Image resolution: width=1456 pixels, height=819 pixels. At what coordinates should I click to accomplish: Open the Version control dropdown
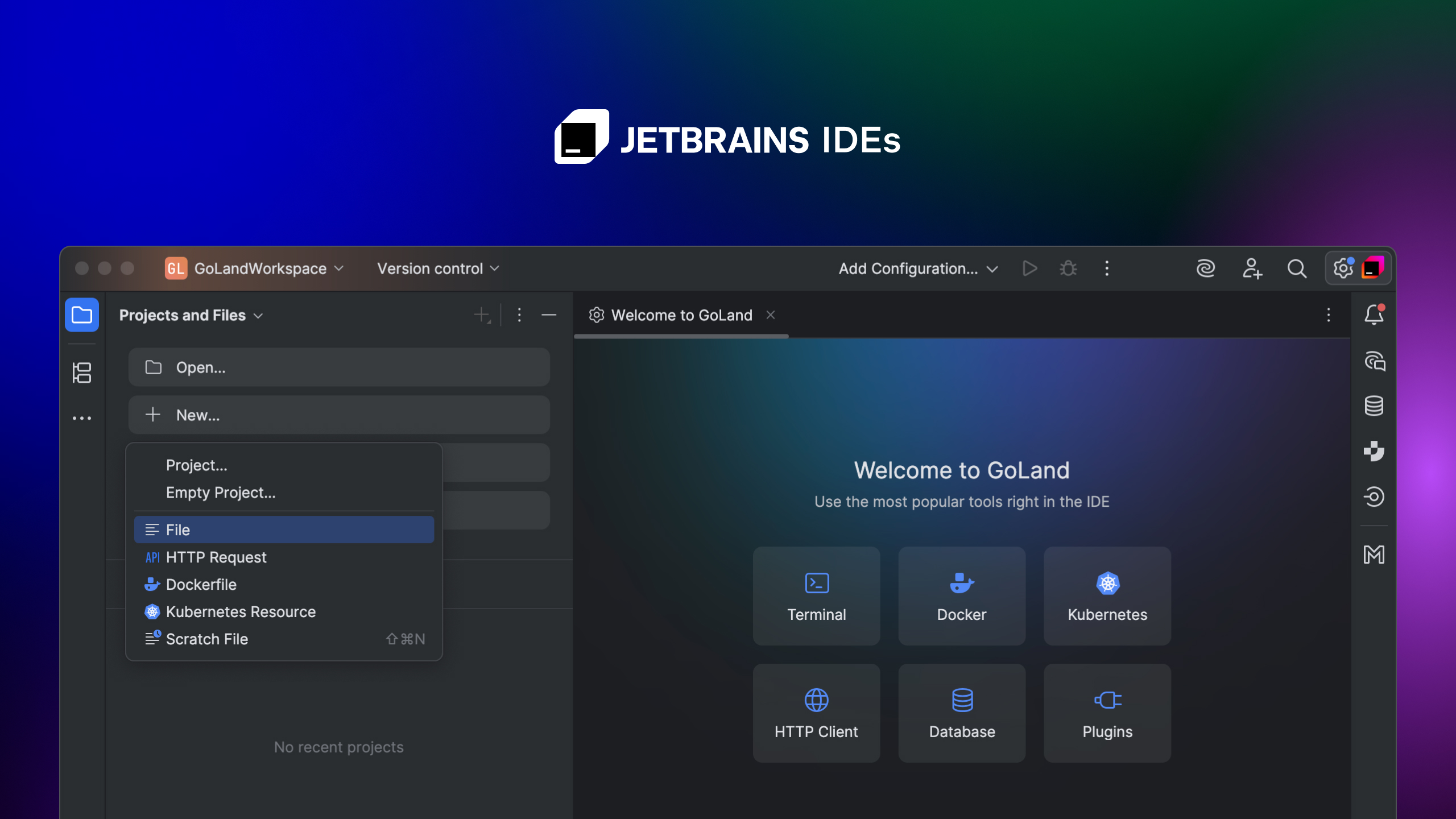tap(494, 268)
